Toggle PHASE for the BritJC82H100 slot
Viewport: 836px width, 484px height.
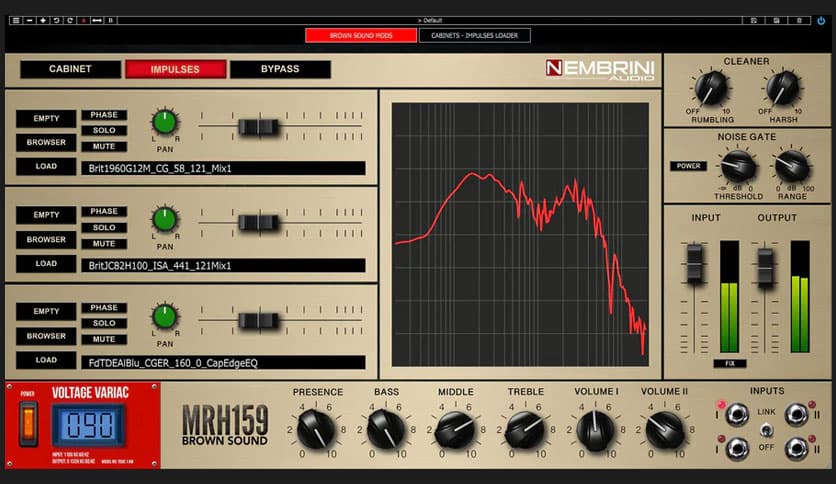click(104, 211)
